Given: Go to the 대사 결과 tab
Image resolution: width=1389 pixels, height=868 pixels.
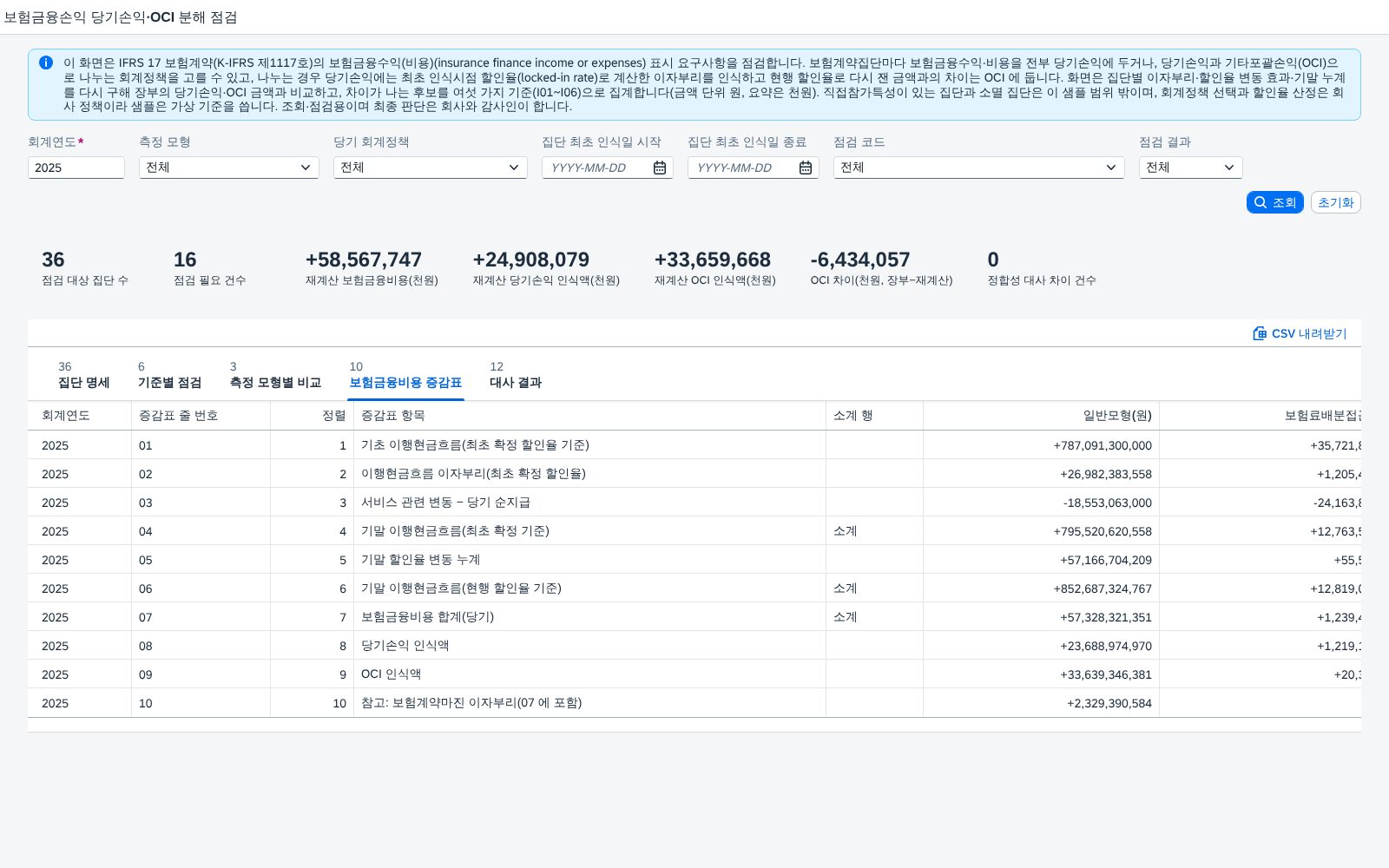Looking at the screenshot, I should (516, 375).
